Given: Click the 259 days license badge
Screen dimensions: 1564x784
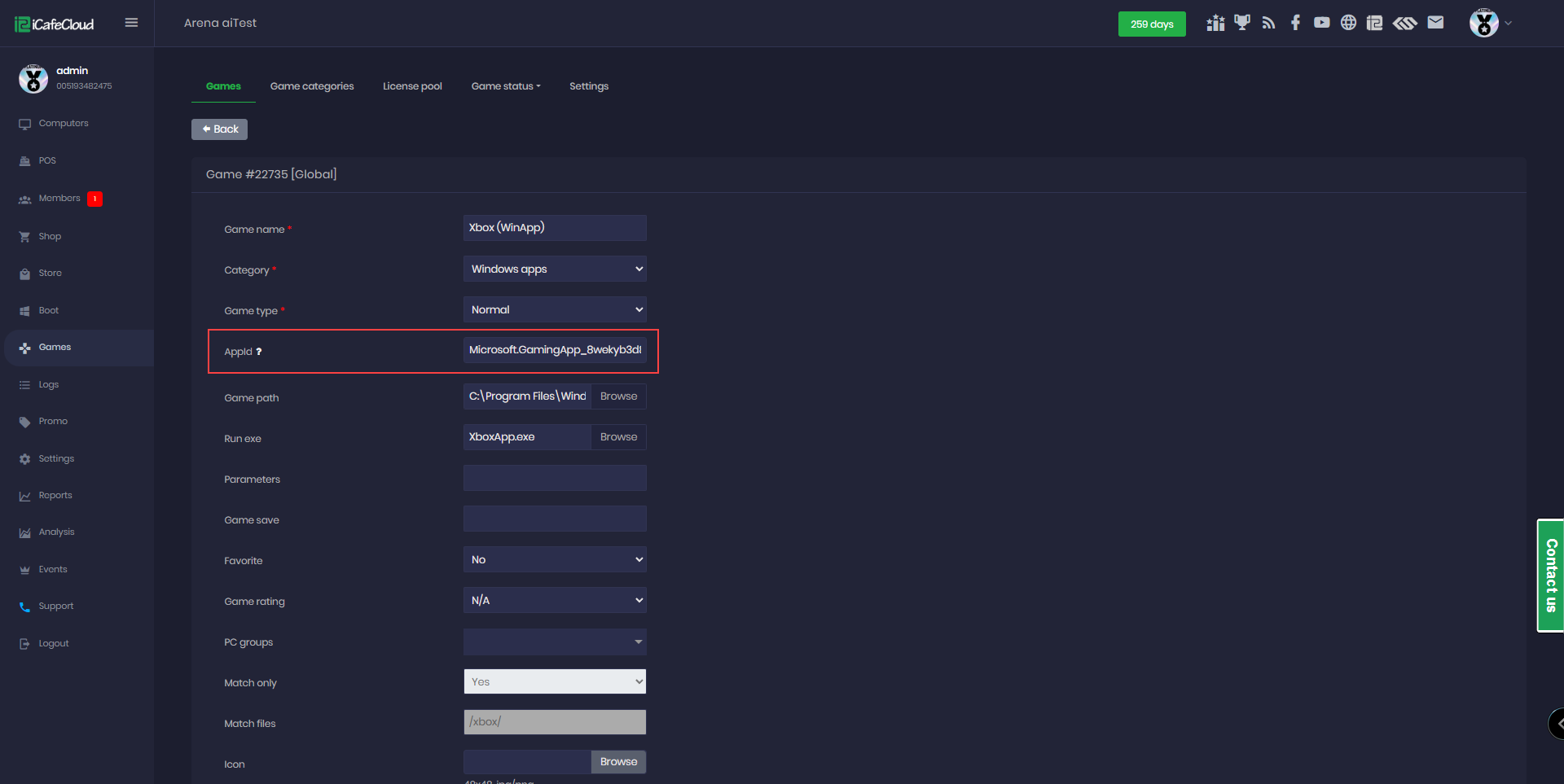Looking at the screenshot, I should [x=1151, y=24].
